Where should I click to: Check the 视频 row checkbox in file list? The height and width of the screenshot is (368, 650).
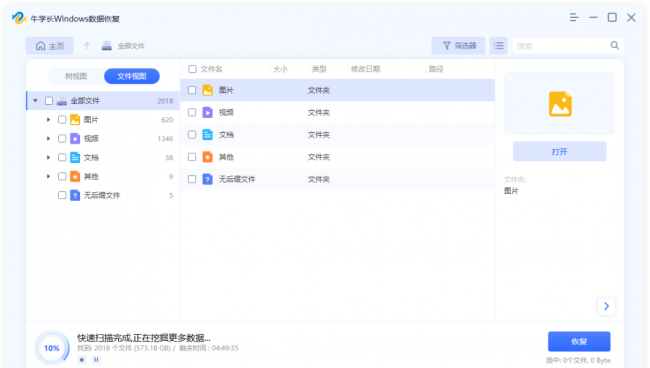[192, 112]
